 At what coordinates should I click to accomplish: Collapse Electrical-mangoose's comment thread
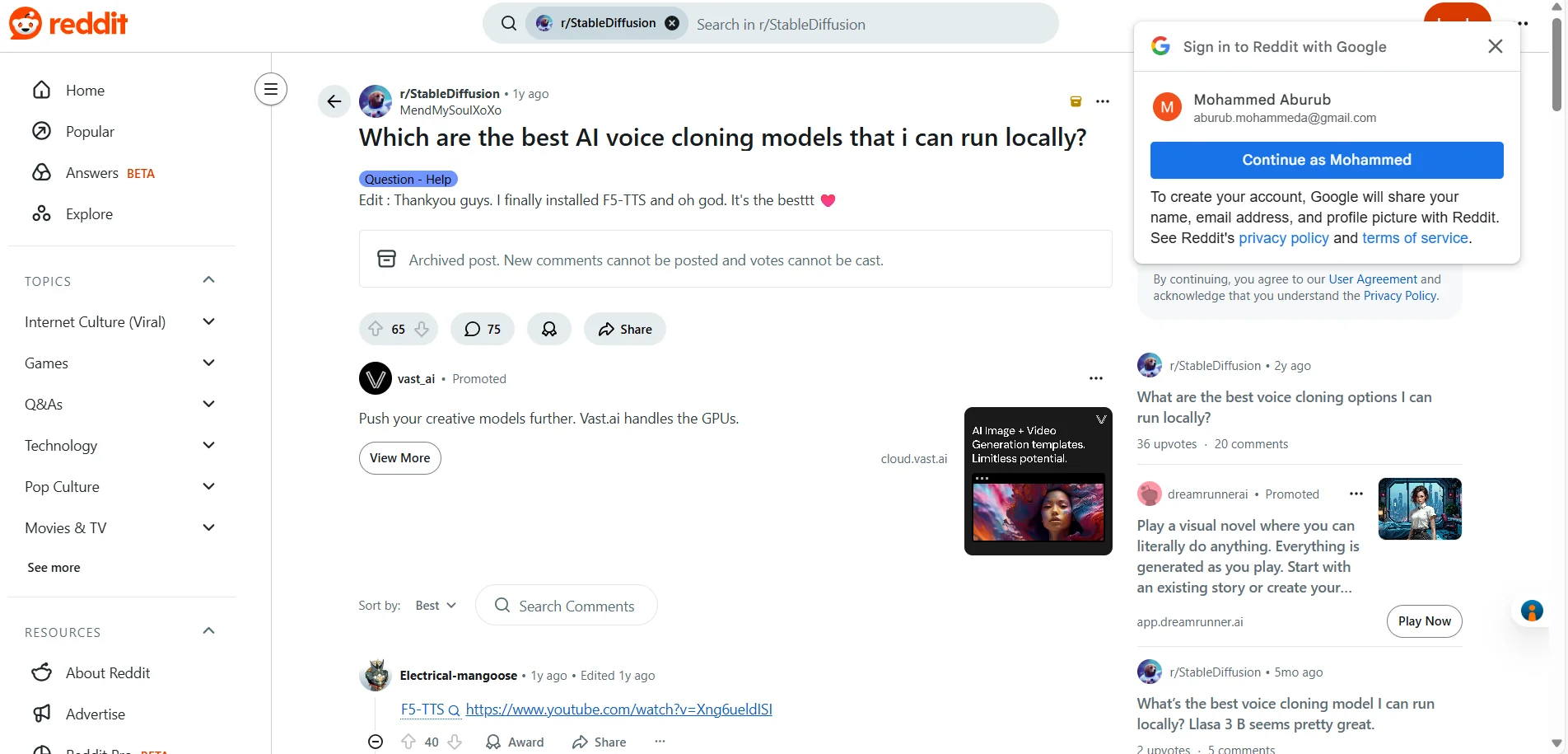[x=376, y=742]
